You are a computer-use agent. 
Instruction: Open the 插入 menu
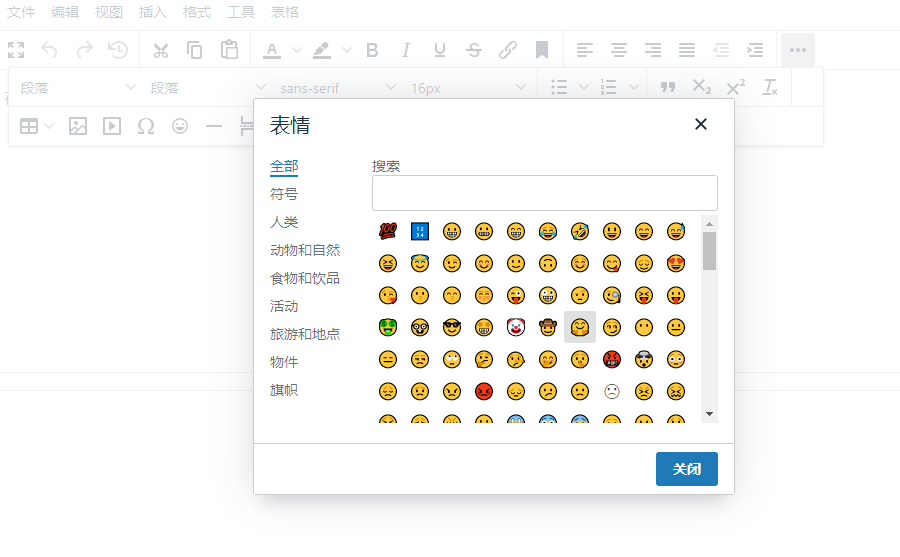153,12
